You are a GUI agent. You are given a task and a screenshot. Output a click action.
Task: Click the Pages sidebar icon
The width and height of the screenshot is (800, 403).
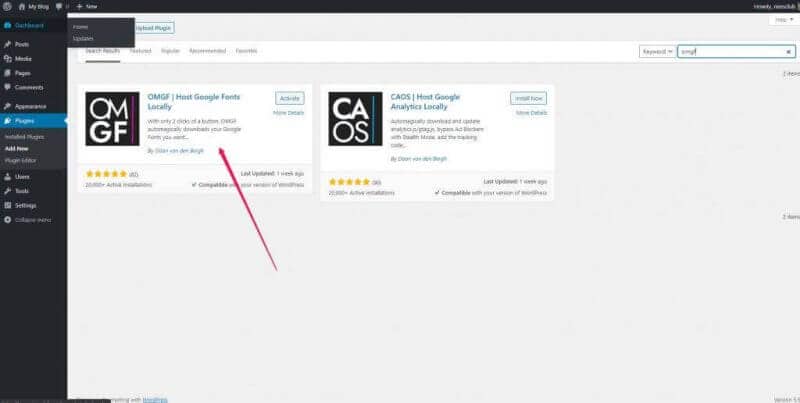[7, 73]
